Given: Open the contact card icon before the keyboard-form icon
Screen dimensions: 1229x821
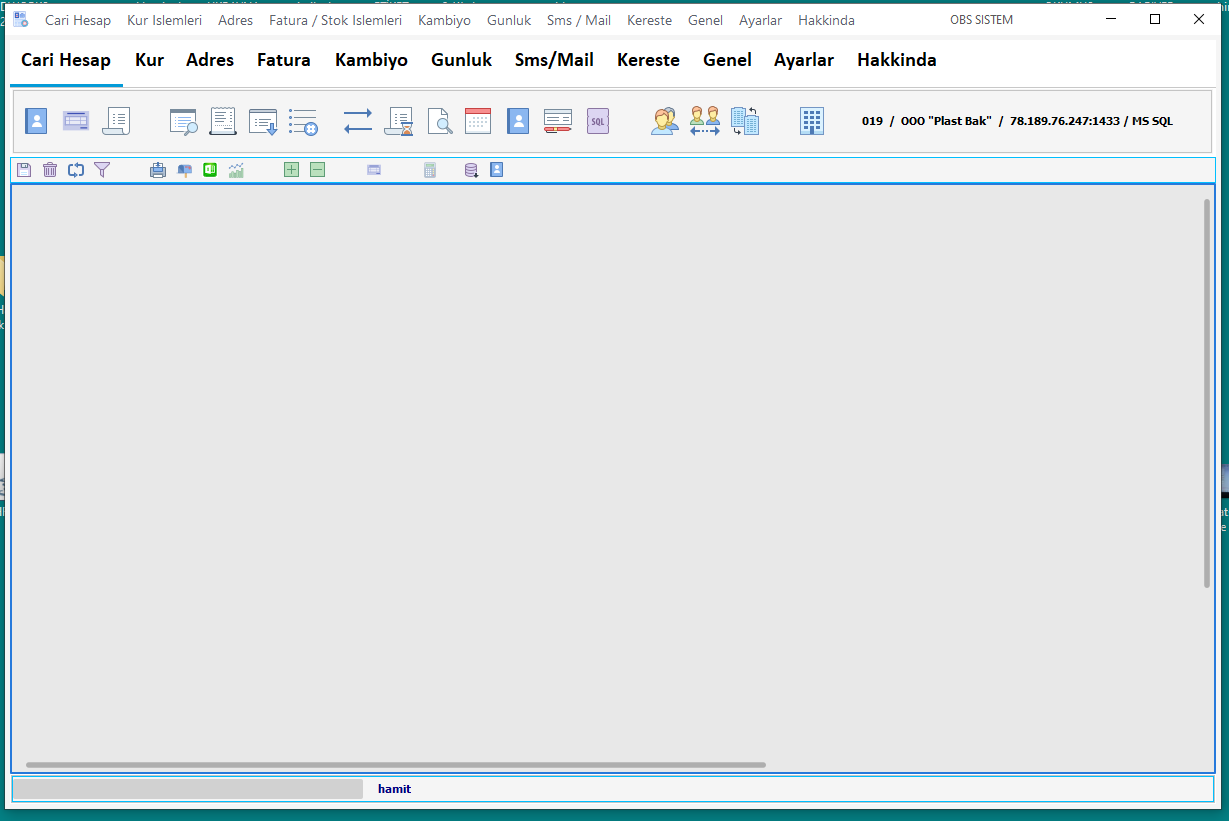Looking at the screenshot, I should (36, 121).
